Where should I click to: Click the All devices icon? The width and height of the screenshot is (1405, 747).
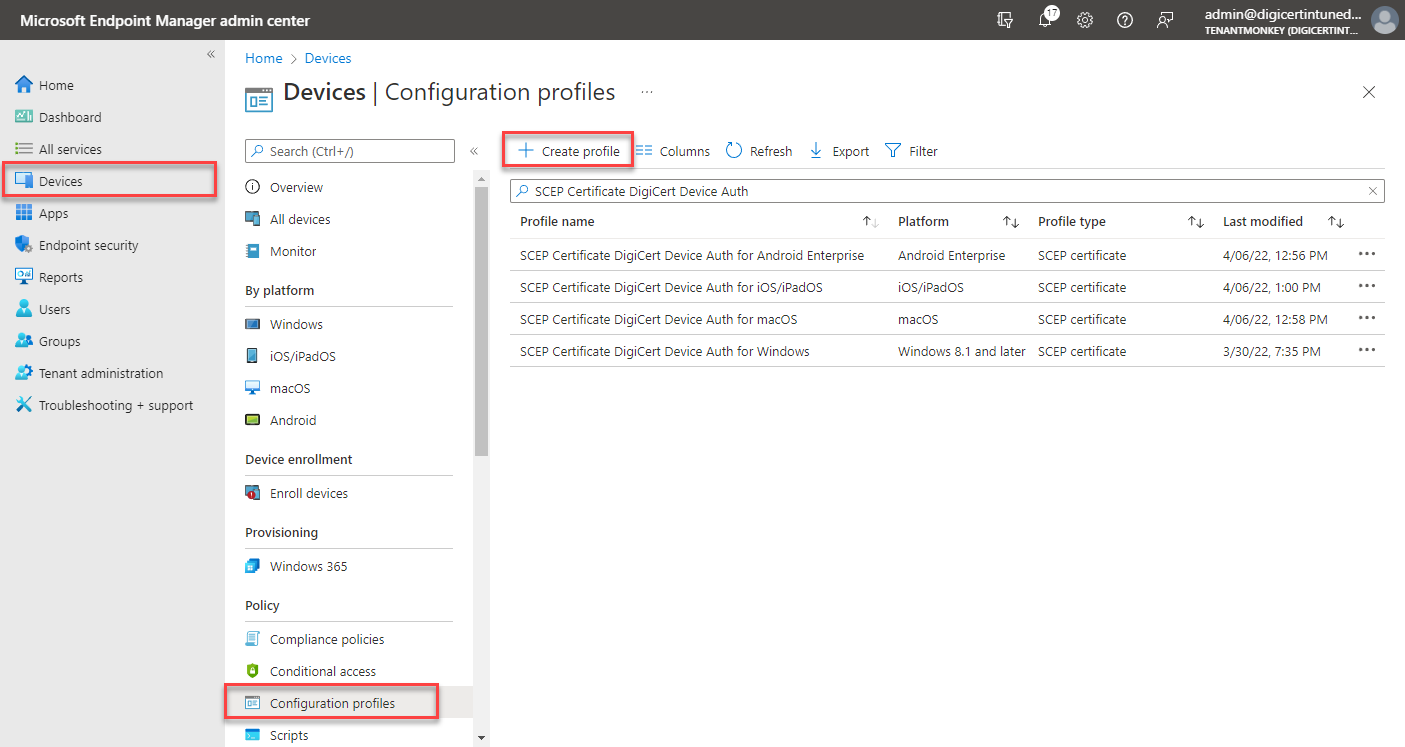pyautogui.click(x=253, y=219)
